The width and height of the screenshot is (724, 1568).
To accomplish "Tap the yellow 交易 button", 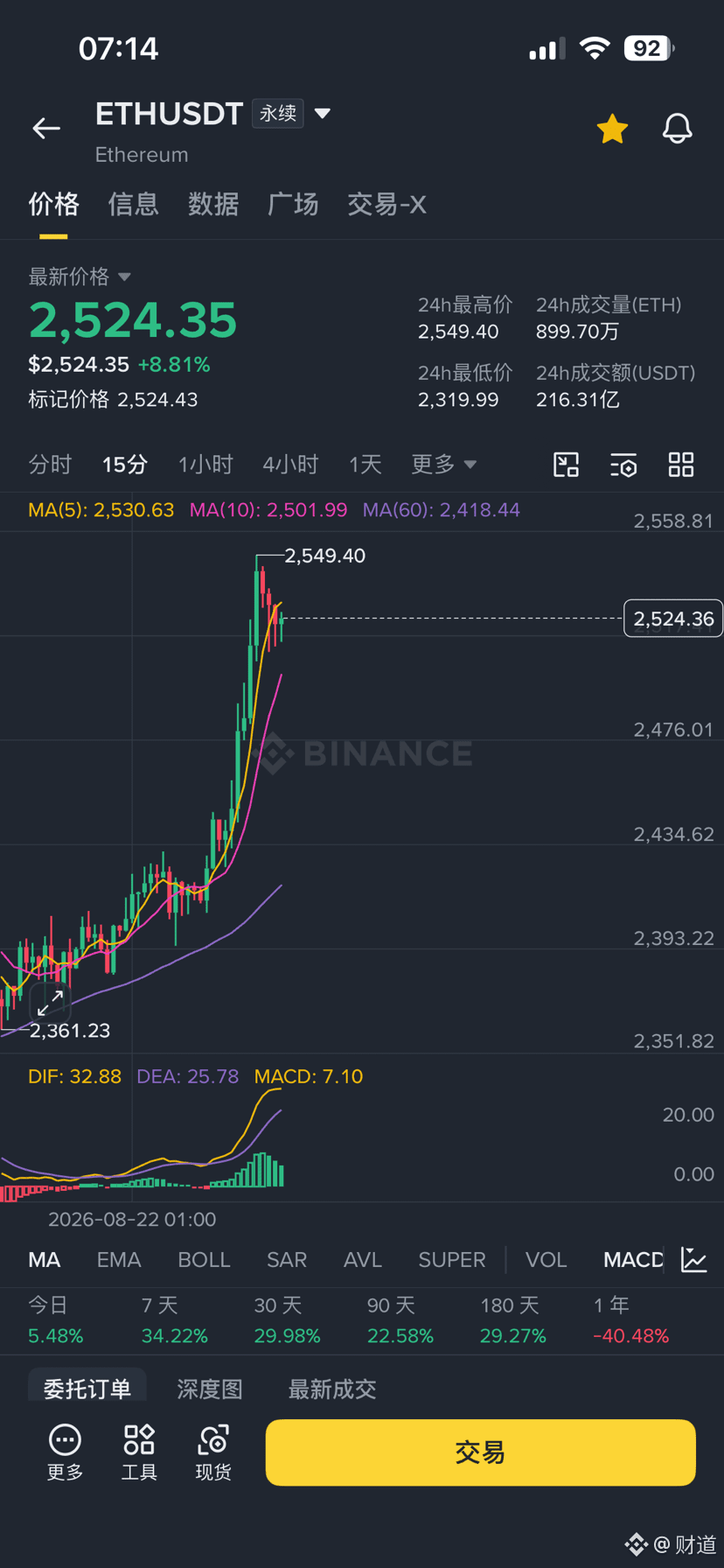I will point(480,1452).
